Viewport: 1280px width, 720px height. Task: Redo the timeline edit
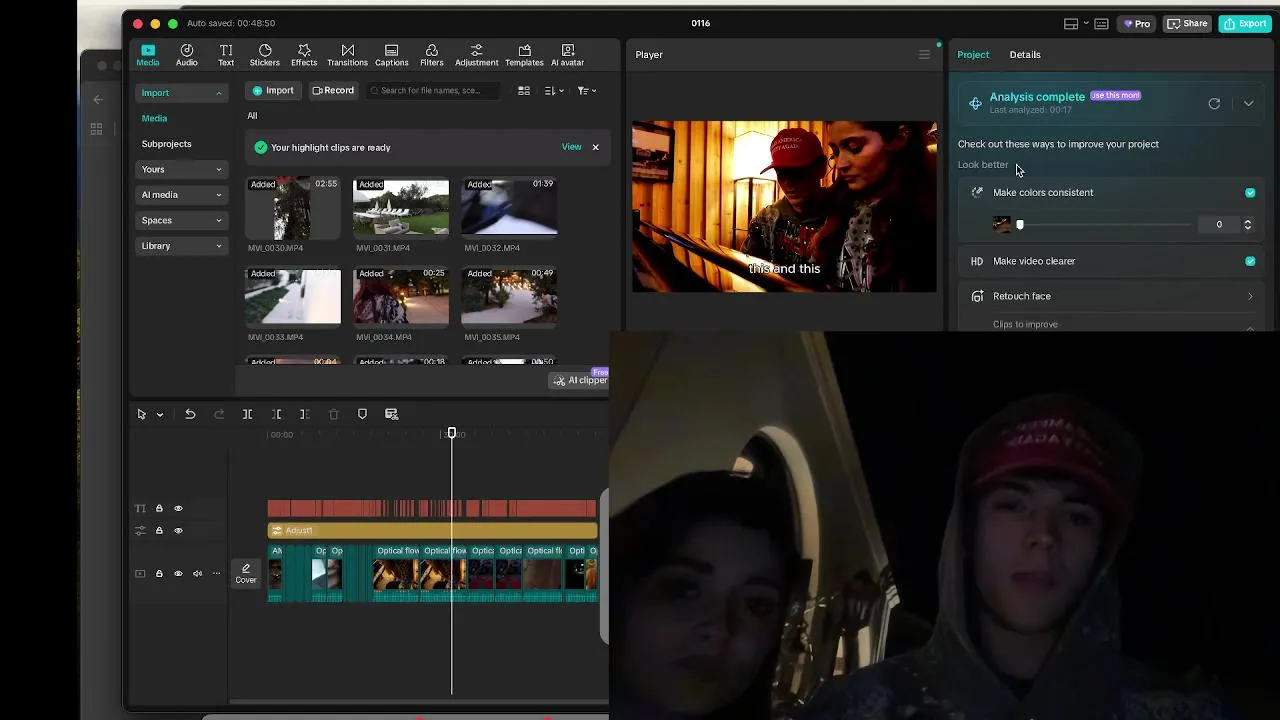pos(219,414)
